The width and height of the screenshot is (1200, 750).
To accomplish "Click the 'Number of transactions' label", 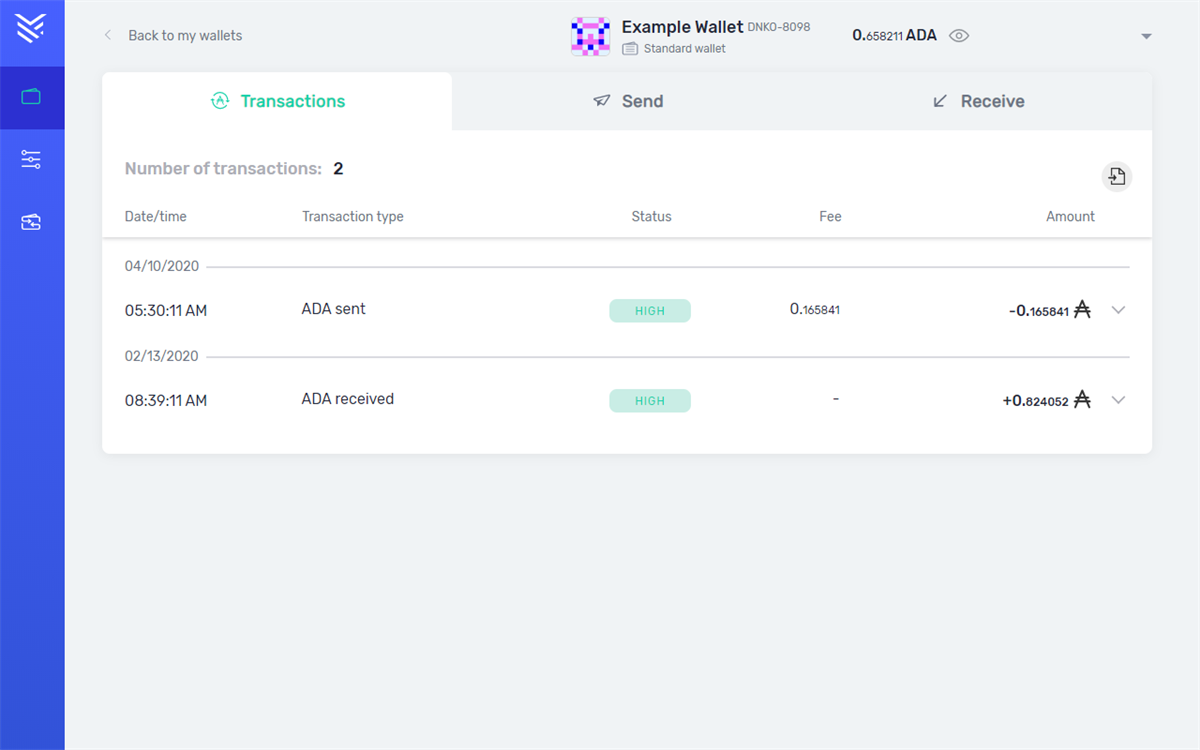I will [223, 169].
